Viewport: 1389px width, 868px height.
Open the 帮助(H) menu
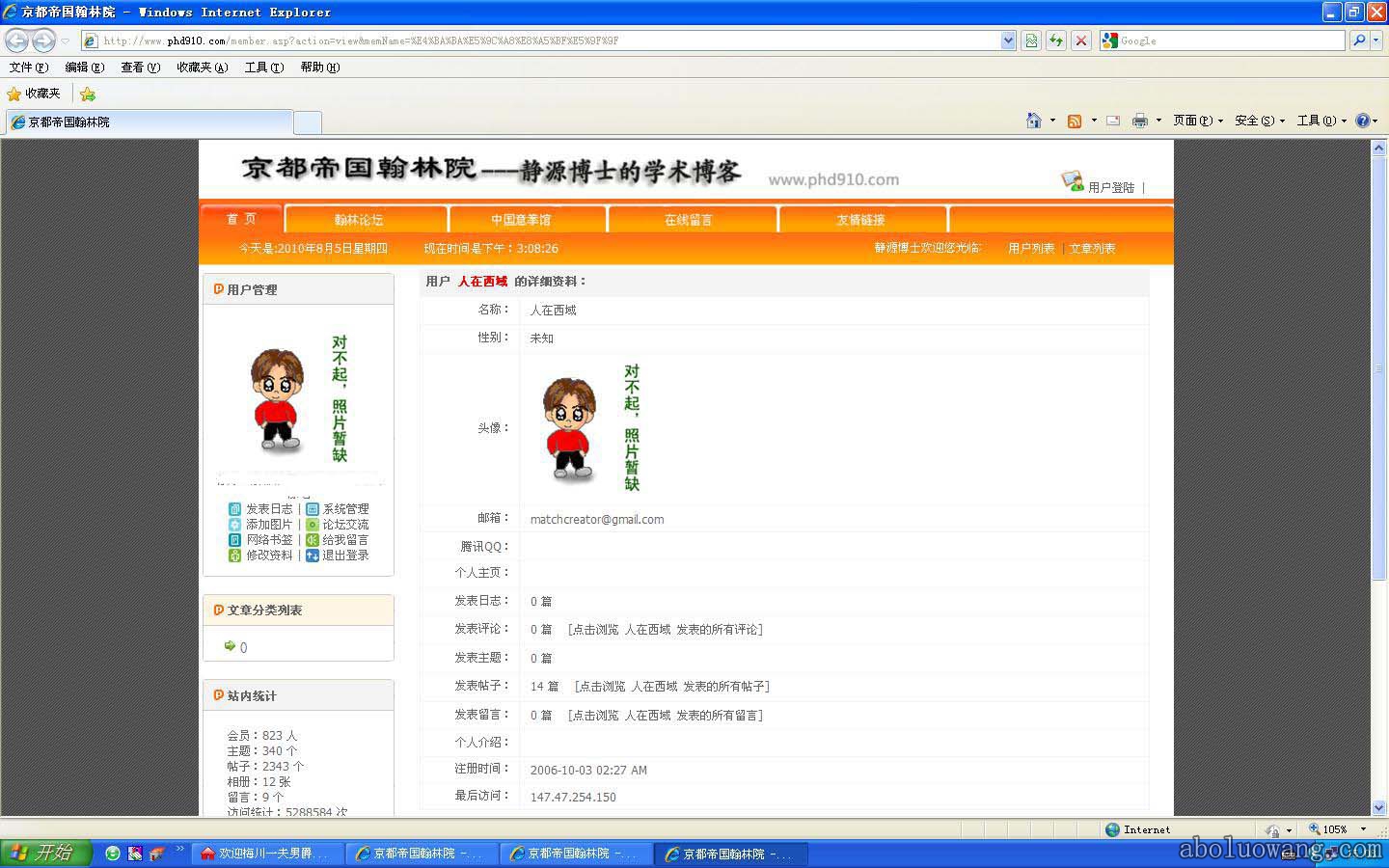319,68
